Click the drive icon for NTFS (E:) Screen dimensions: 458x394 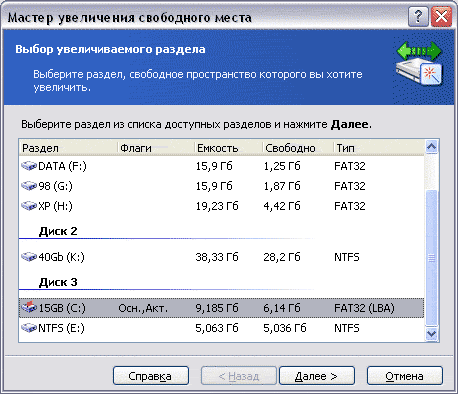[x=29, y=328]
